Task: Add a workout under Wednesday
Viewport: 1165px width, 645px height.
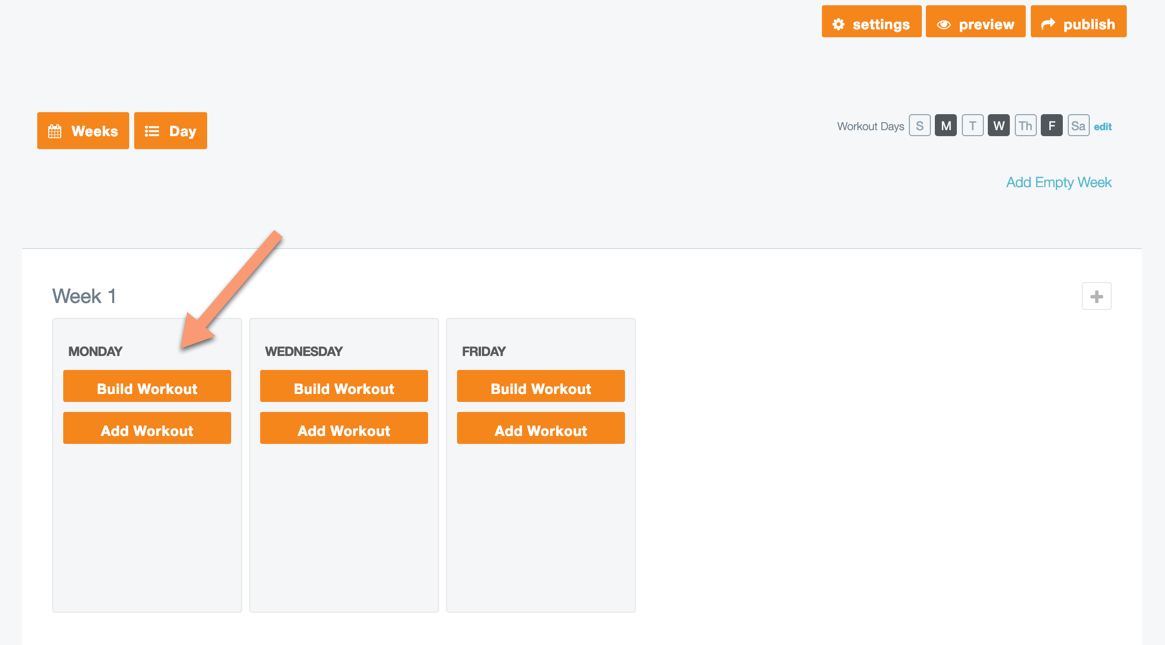Action: click(343, 427)
